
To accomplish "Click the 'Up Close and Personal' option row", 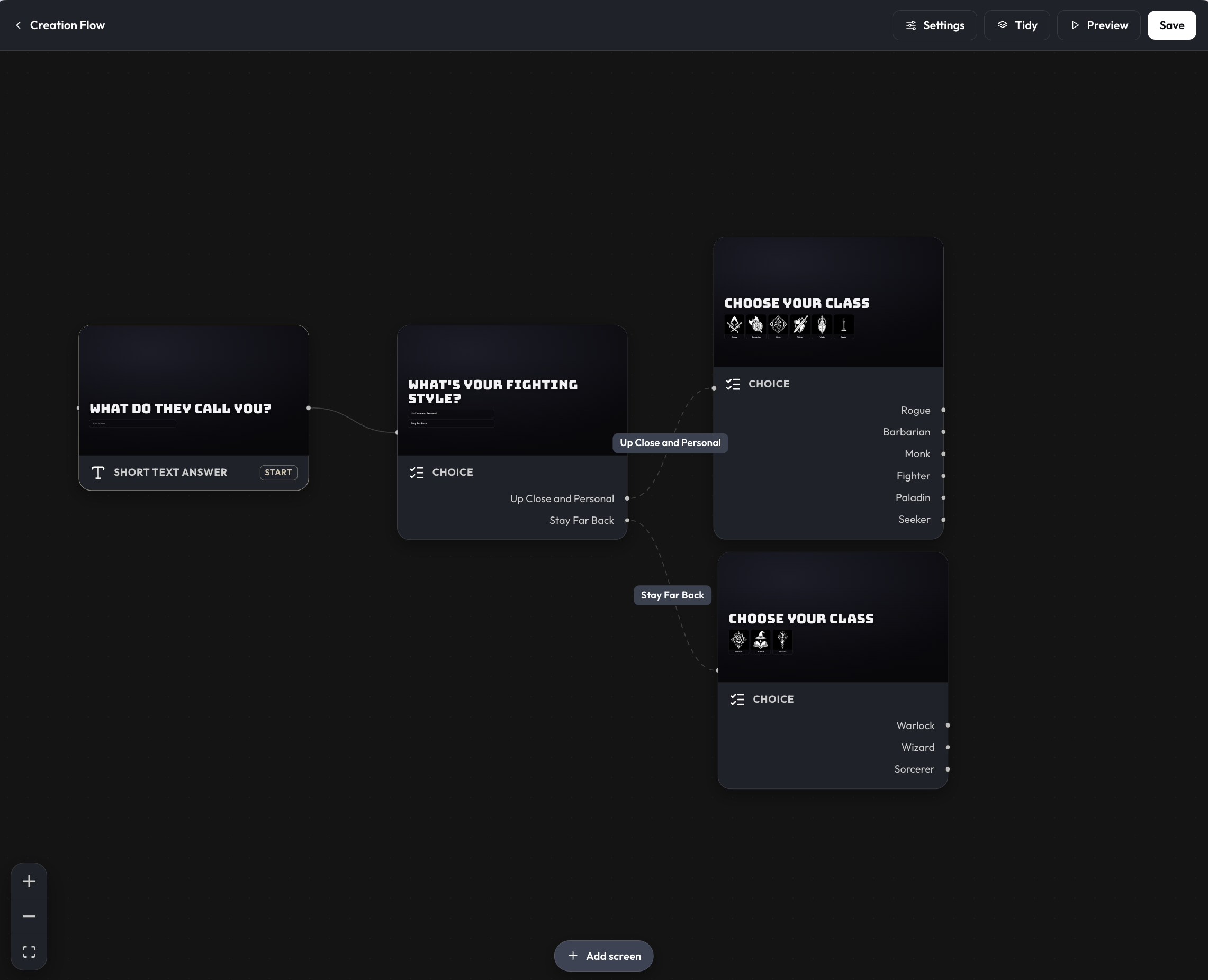I will (x=512, y=499).
